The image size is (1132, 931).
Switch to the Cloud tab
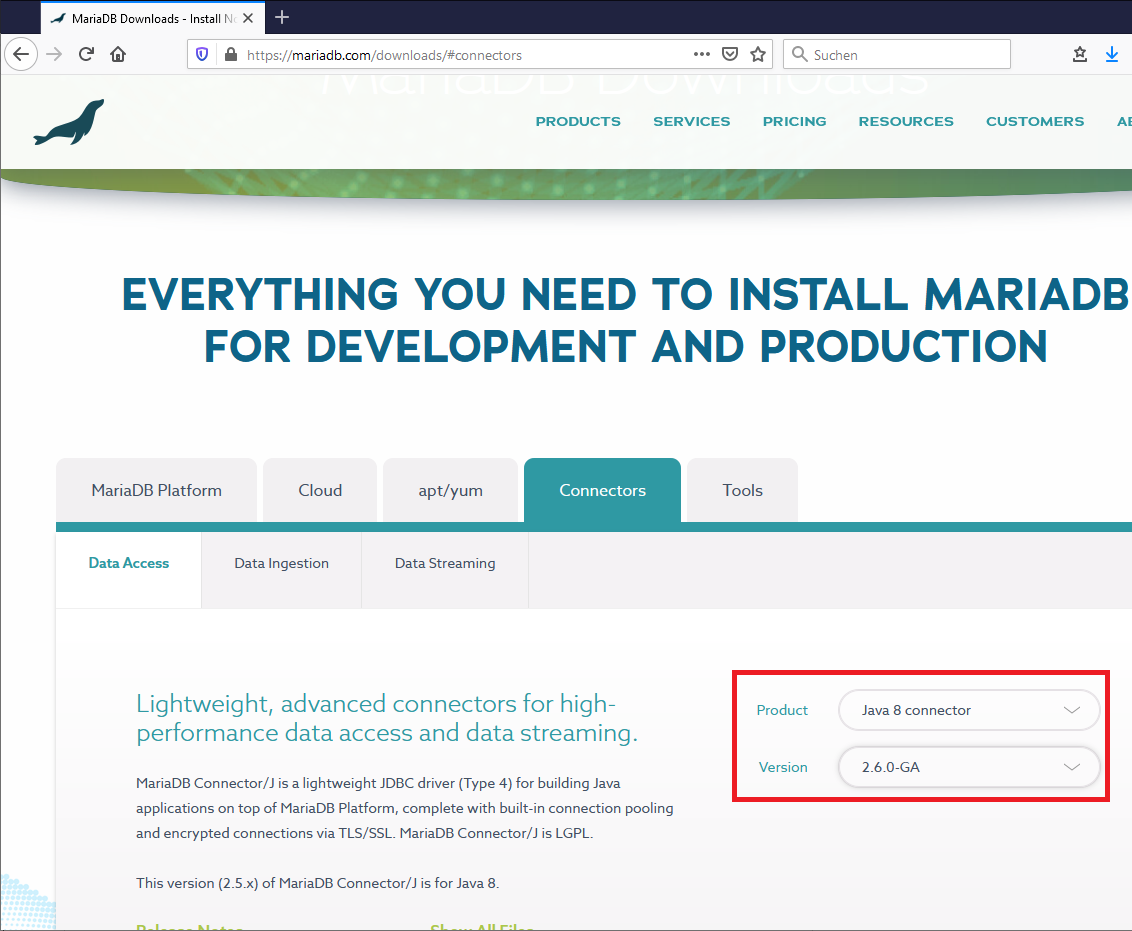pyautogui.click(x=320, y=490)
